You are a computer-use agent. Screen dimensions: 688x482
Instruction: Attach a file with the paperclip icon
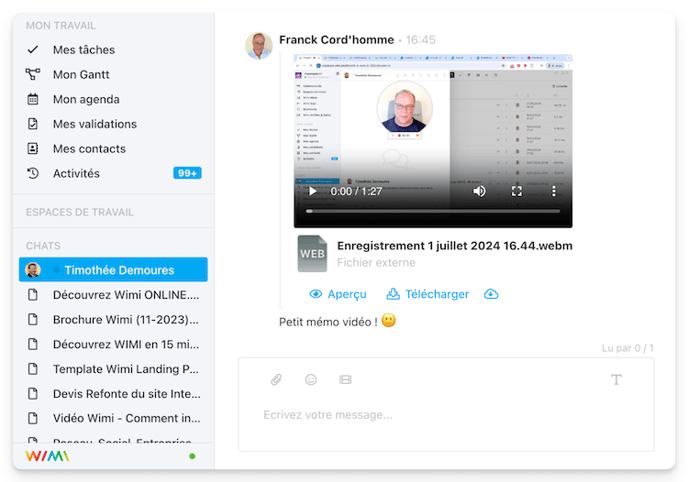276,379
